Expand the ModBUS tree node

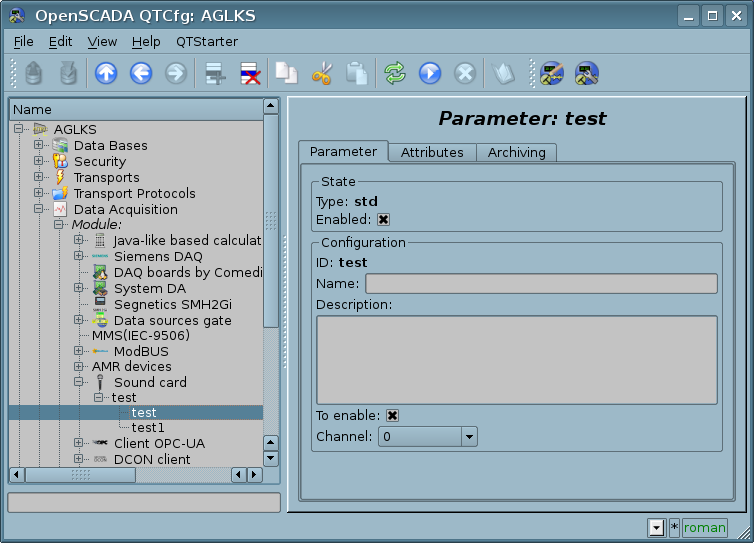(79, 351)
